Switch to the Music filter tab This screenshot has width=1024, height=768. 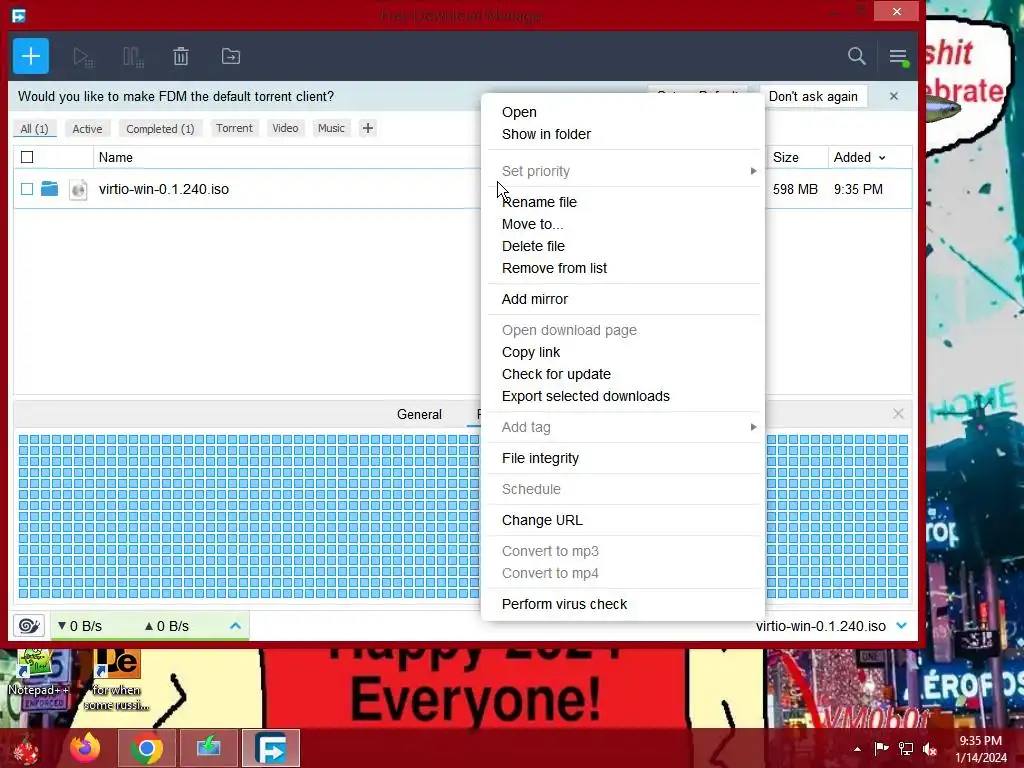coord(331,128)
